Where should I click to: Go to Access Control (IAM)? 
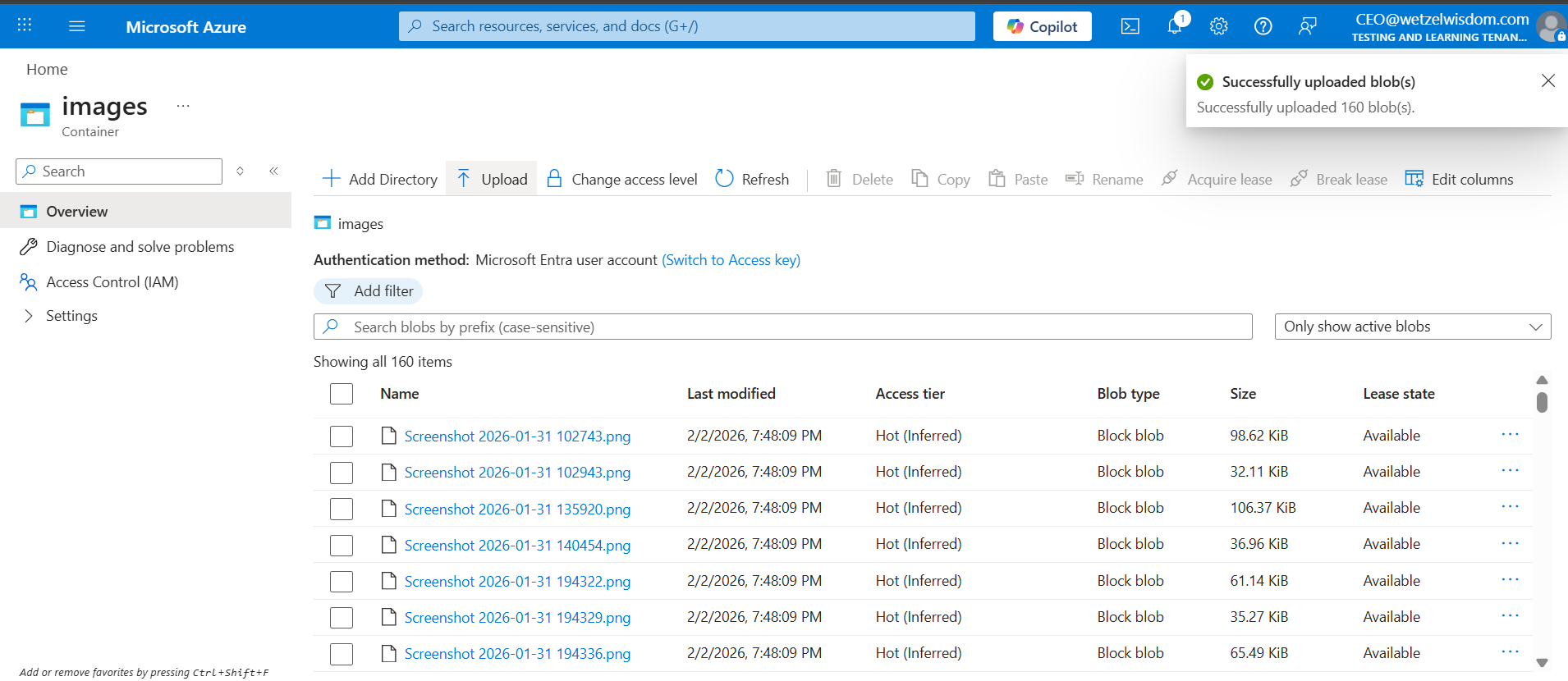click(x=112, y=282)
